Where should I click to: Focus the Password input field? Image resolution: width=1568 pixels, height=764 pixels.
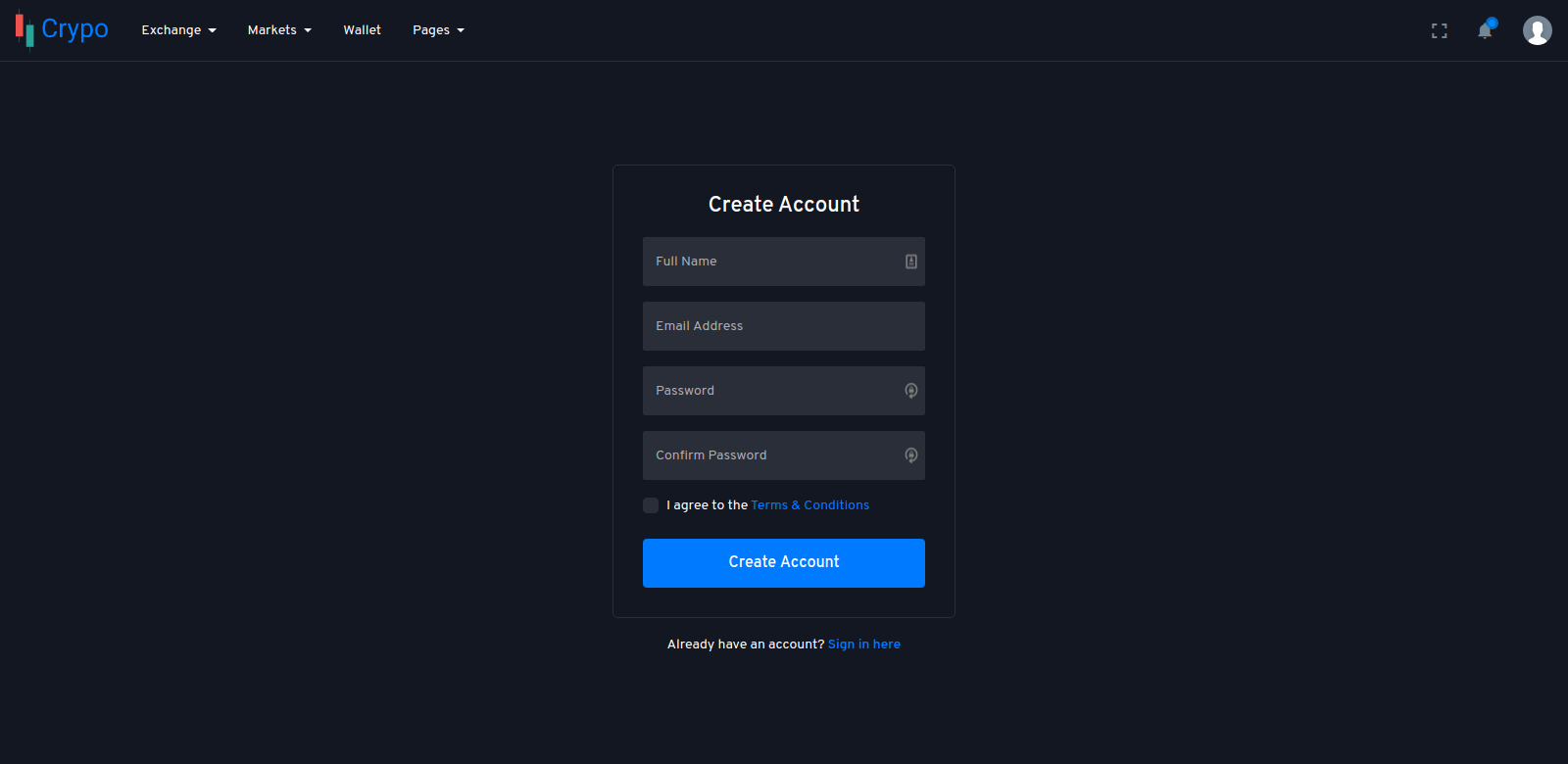769,391
